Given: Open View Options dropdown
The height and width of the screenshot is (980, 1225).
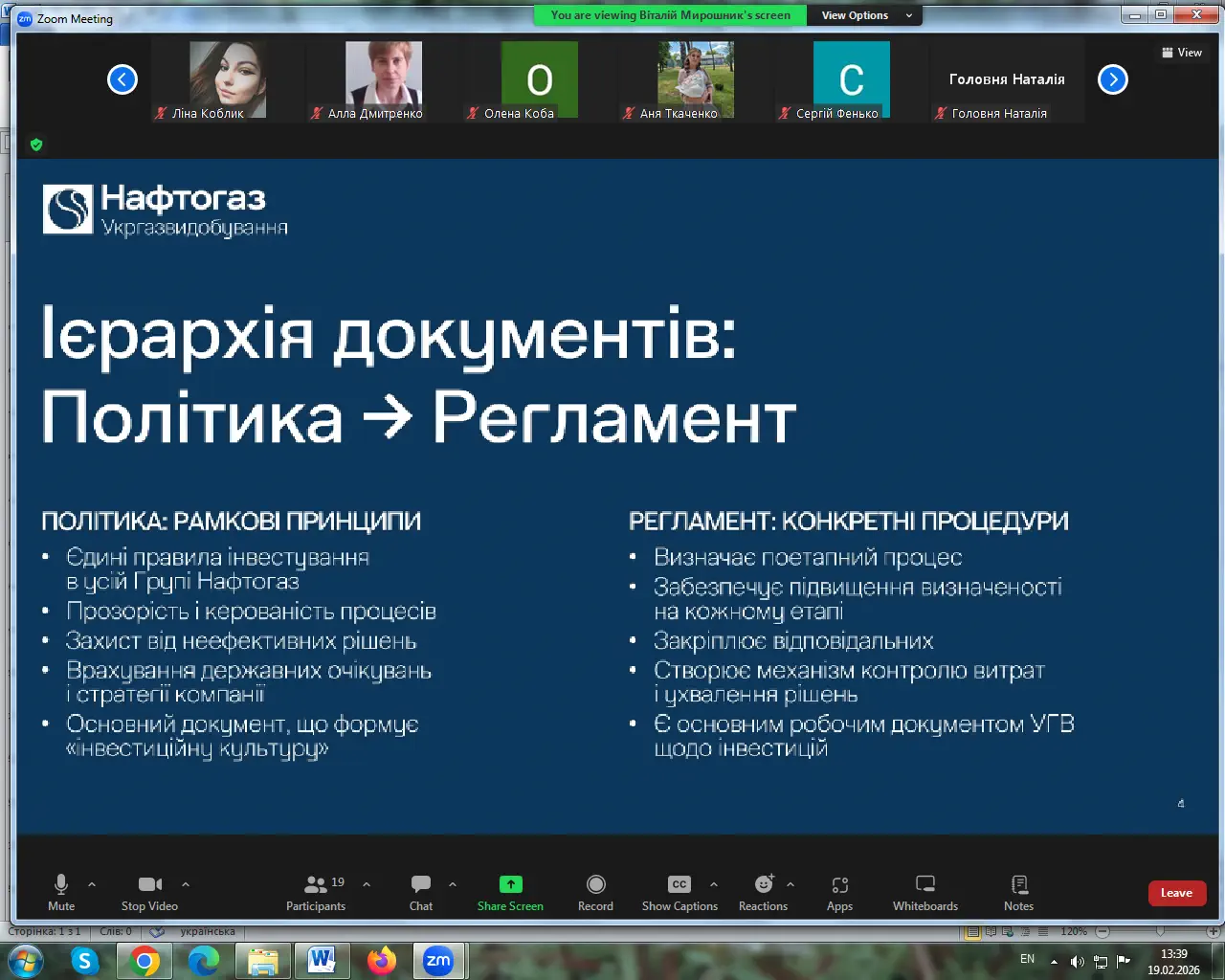Looking at the screenshot, I should pyautogui.click(x=866, y=15).
